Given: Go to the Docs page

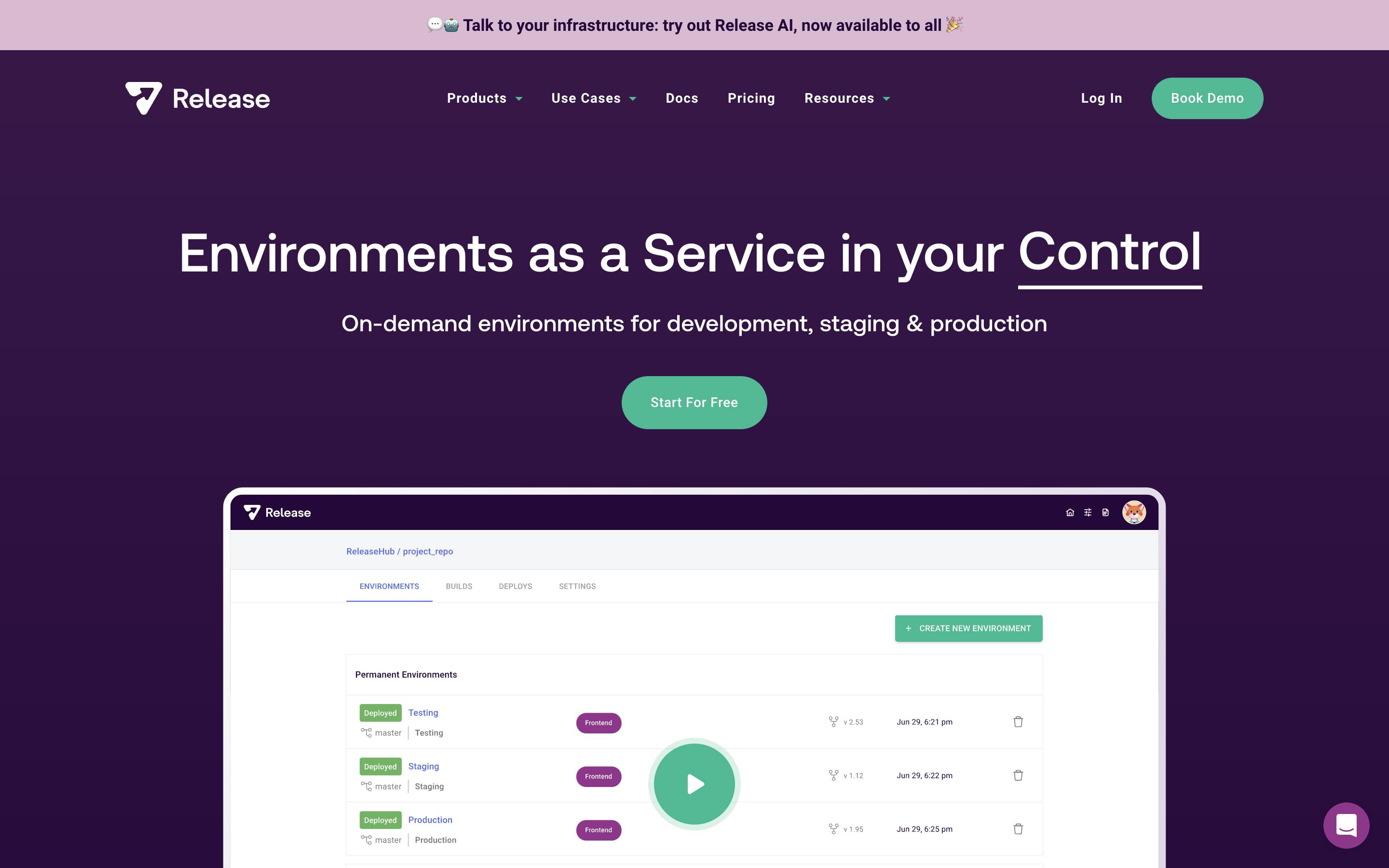Looking at the screenshot, I should pyautogui.click(x=682, y=98).
